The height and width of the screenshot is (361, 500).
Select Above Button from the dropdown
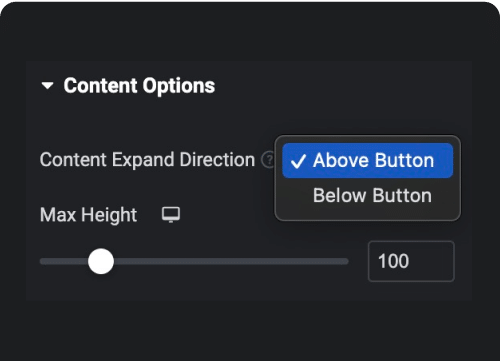click(x=367, y=160)
